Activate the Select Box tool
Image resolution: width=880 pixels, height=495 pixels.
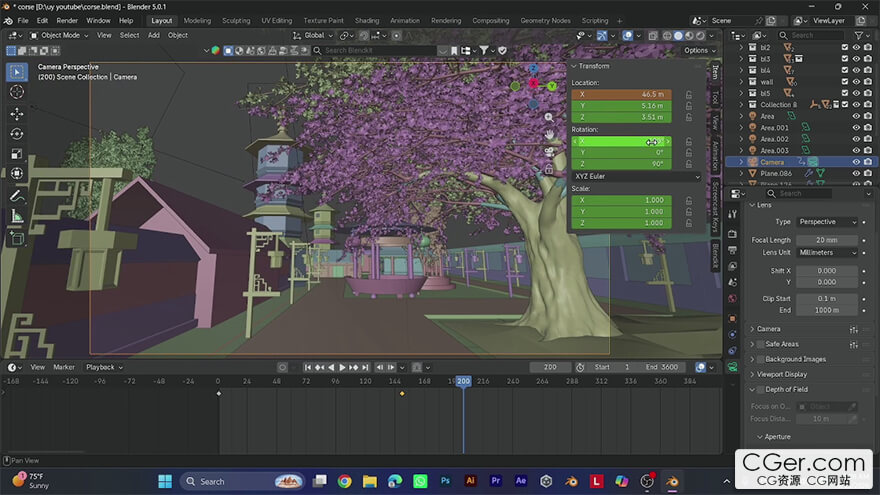tap(17, 72)
